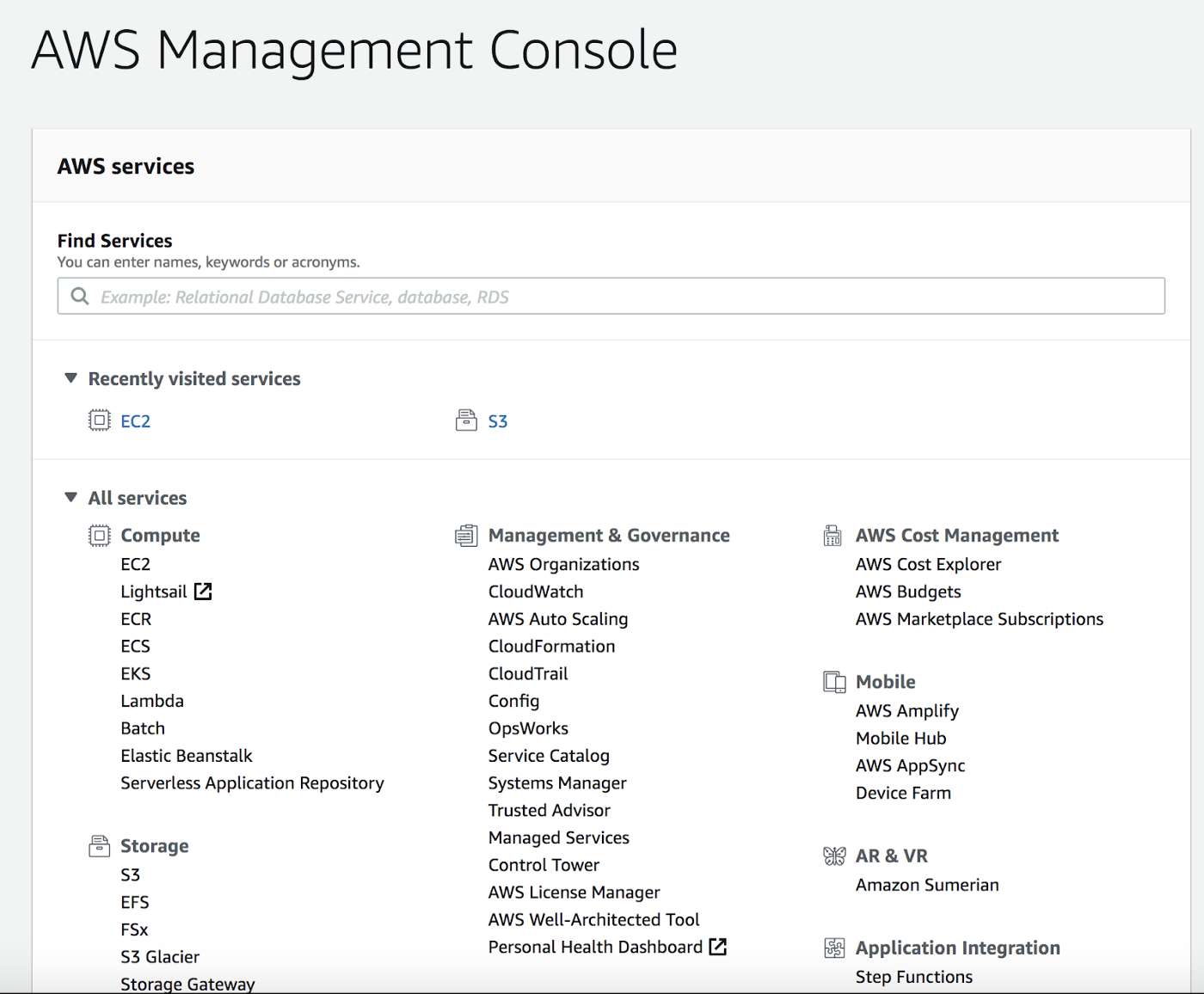Open AWS Auto Scaling
The height and width of the screenshot is (994, 1204).
[558, 619]
